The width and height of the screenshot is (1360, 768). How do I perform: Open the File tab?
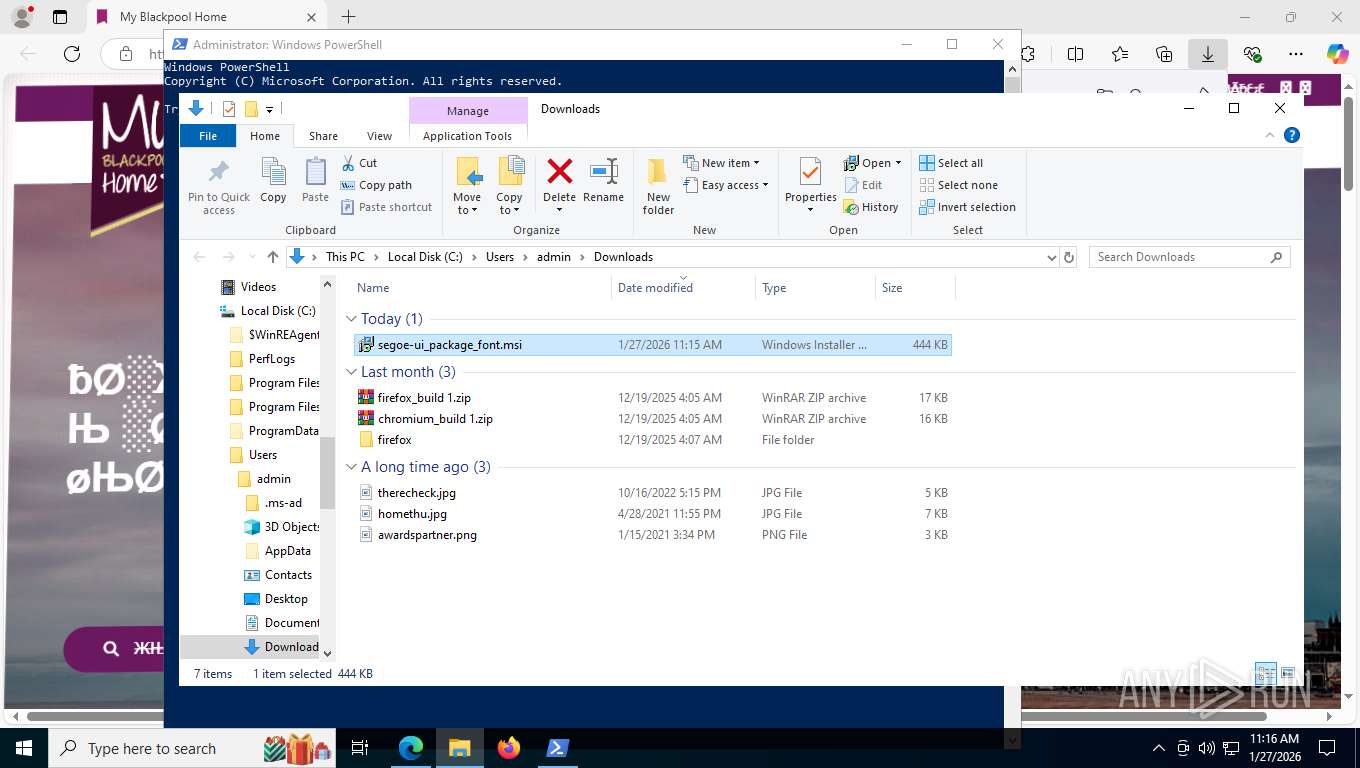pos(208,136)
